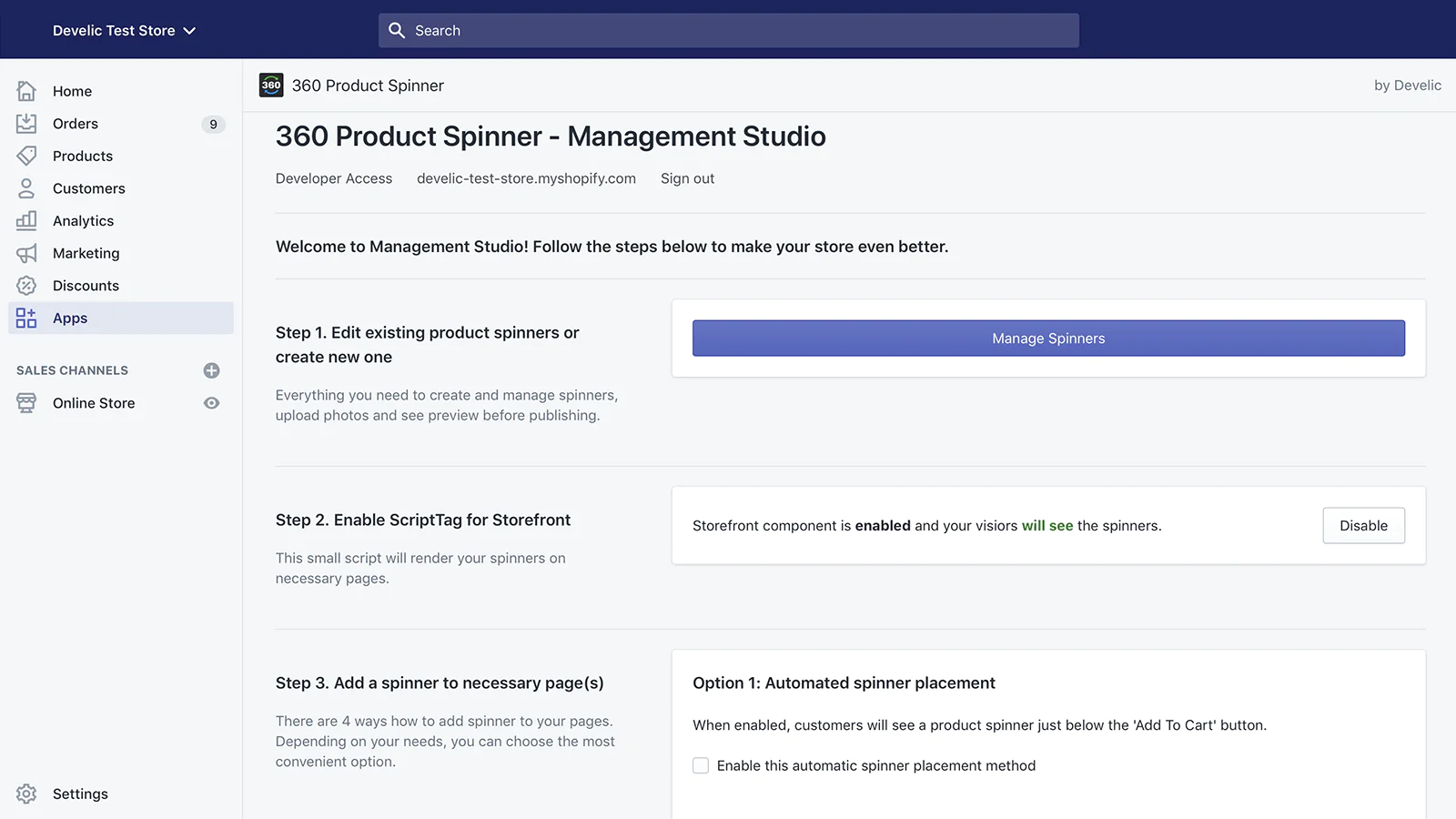Click the Management Studio page title

[x=551, y=136]
